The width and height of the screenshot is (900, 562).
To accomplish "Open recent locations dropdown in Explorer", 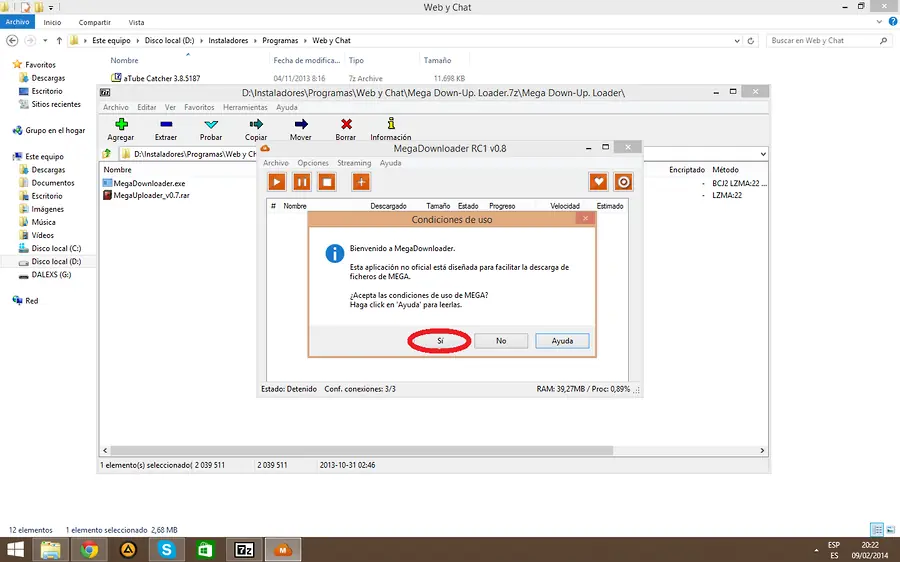I will (x=45, y=41).
